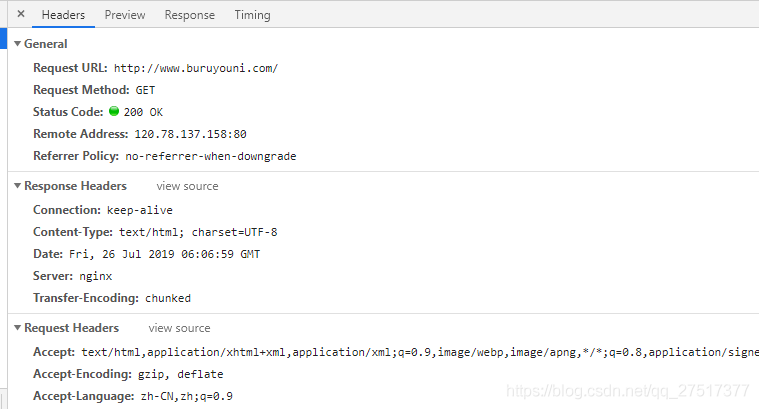This screenshot has width=759, height=409.
Task: Switch to the Headers tab
Action: 63,15
